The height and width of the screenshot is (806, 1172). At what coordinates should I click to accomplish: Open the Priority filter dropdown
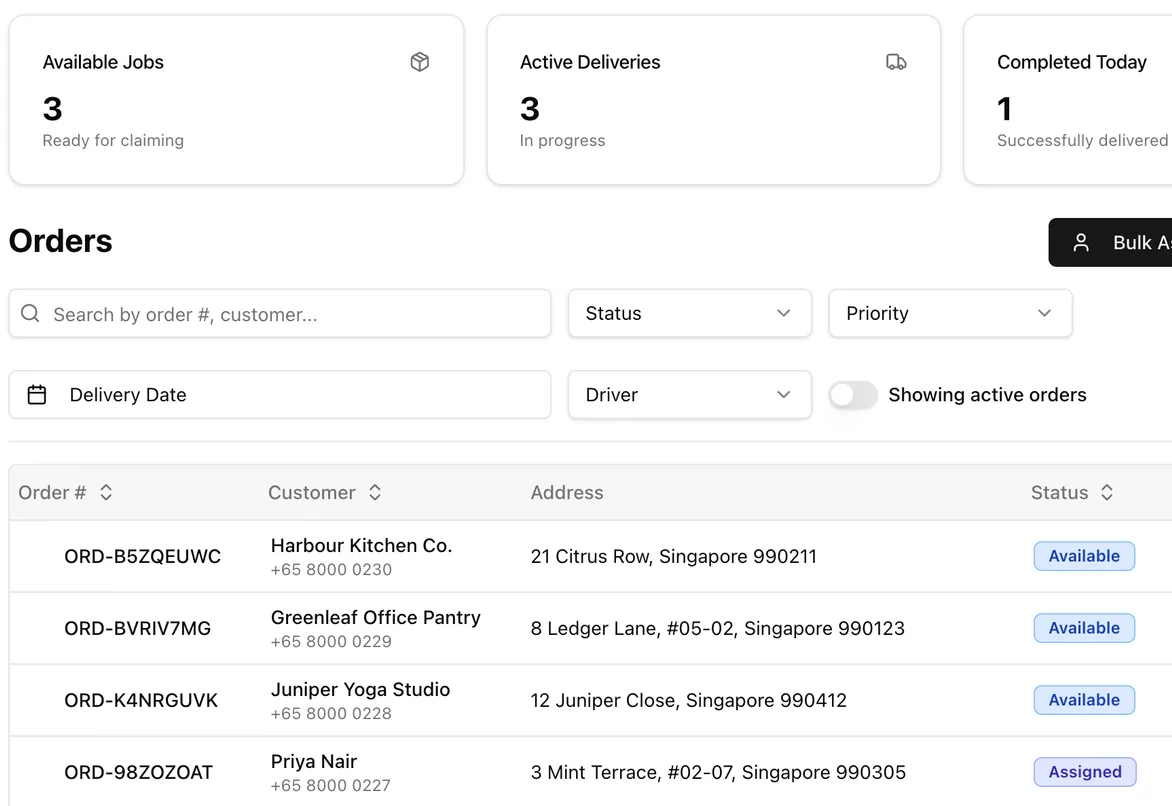point(950,313)
